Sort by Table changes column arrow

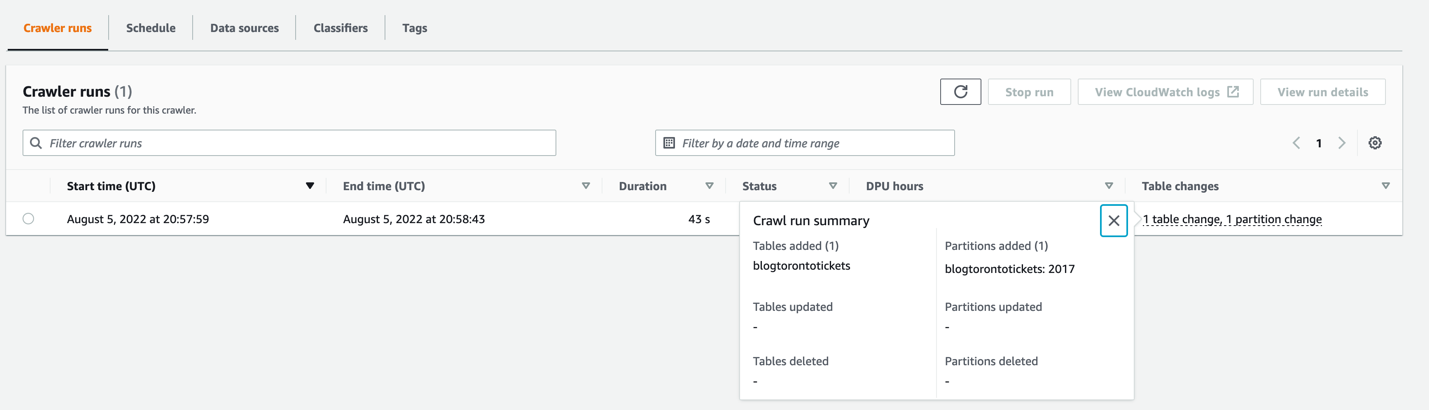[x=1385, y=186]
